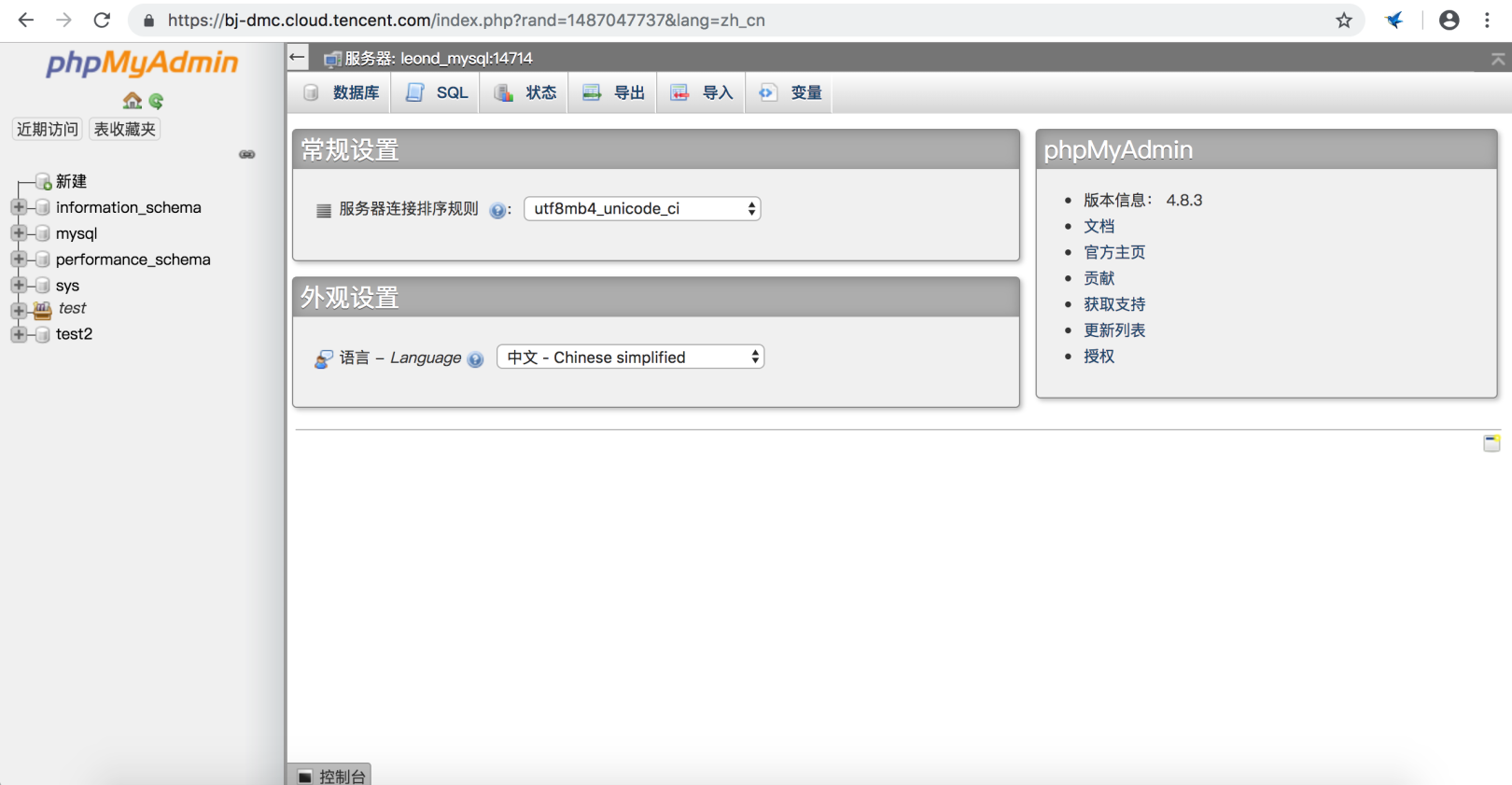Image resolution: width=1512 pixels, height=785 pixels.
Task: Click the server leond_mysql:14714 breadcrumb
Action: (x=439, y=58)
